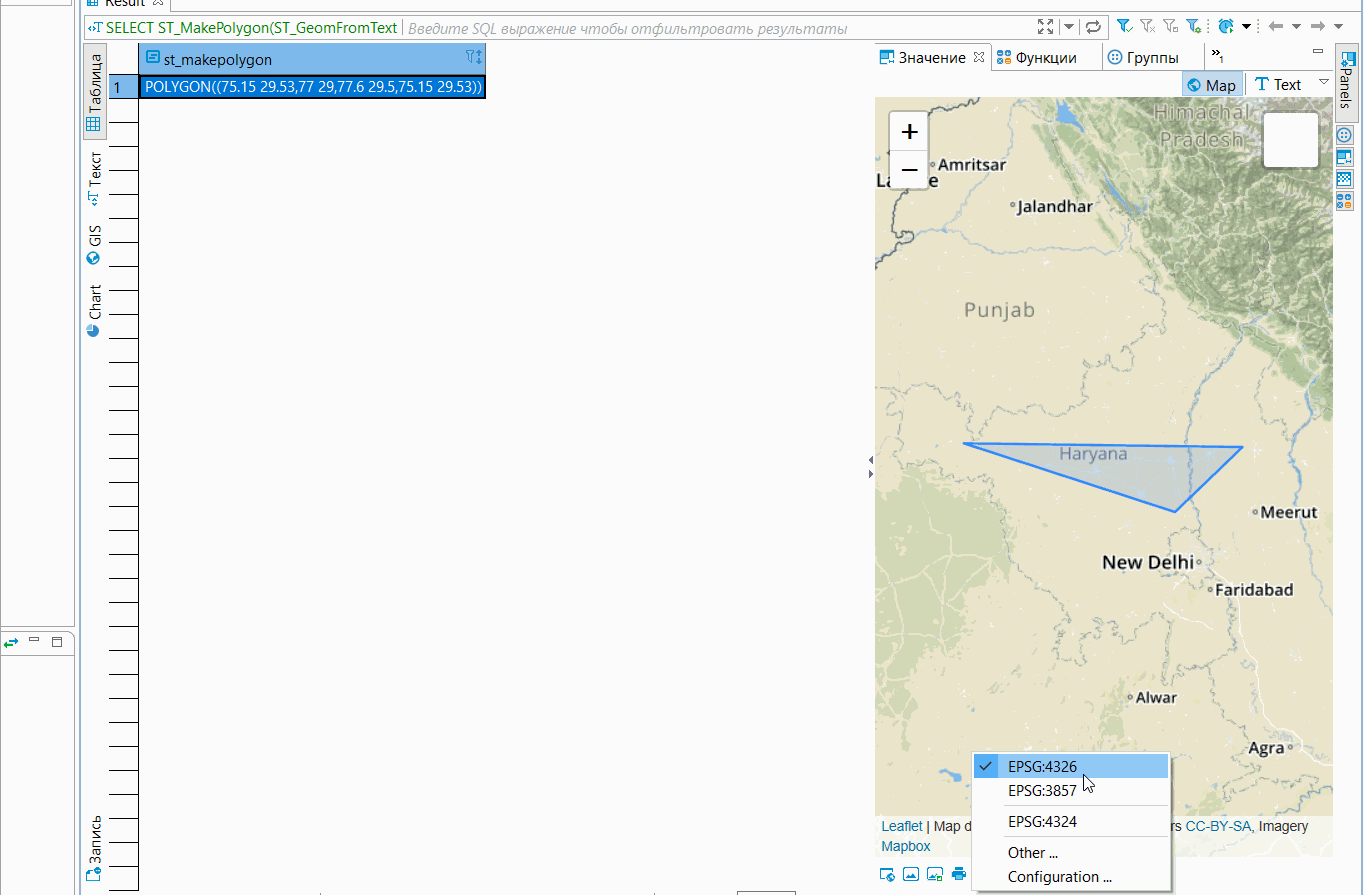
Task: Re-select the checked EPSG:4326 projection
Action: (1045, 765)
